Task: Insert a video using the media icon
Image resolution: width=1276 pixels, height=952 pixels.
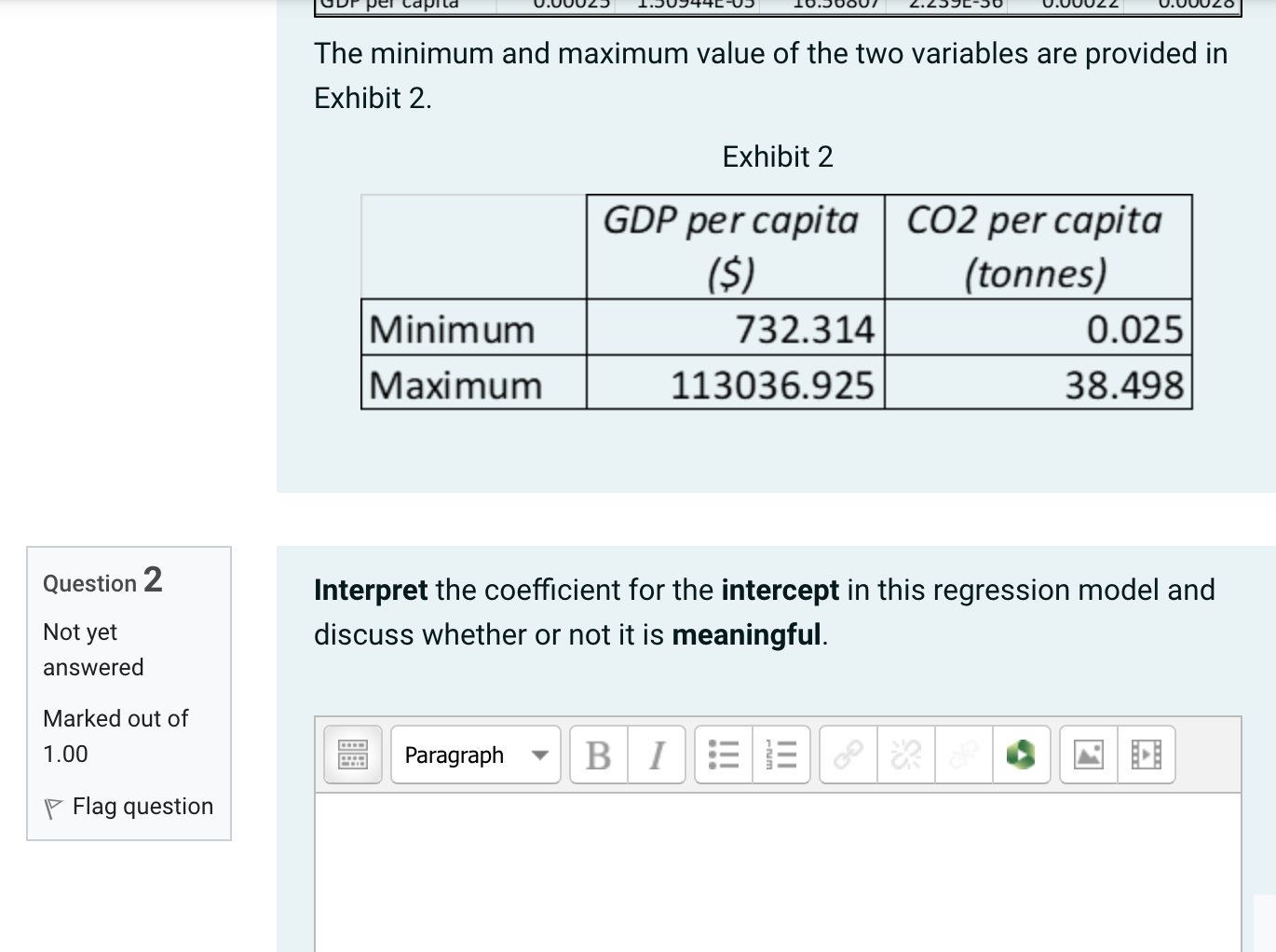Action: 1147,755
